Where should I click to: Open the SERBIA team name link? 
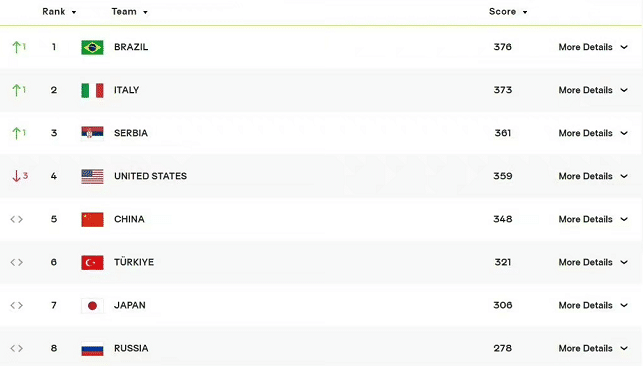(x=131, y=133)
